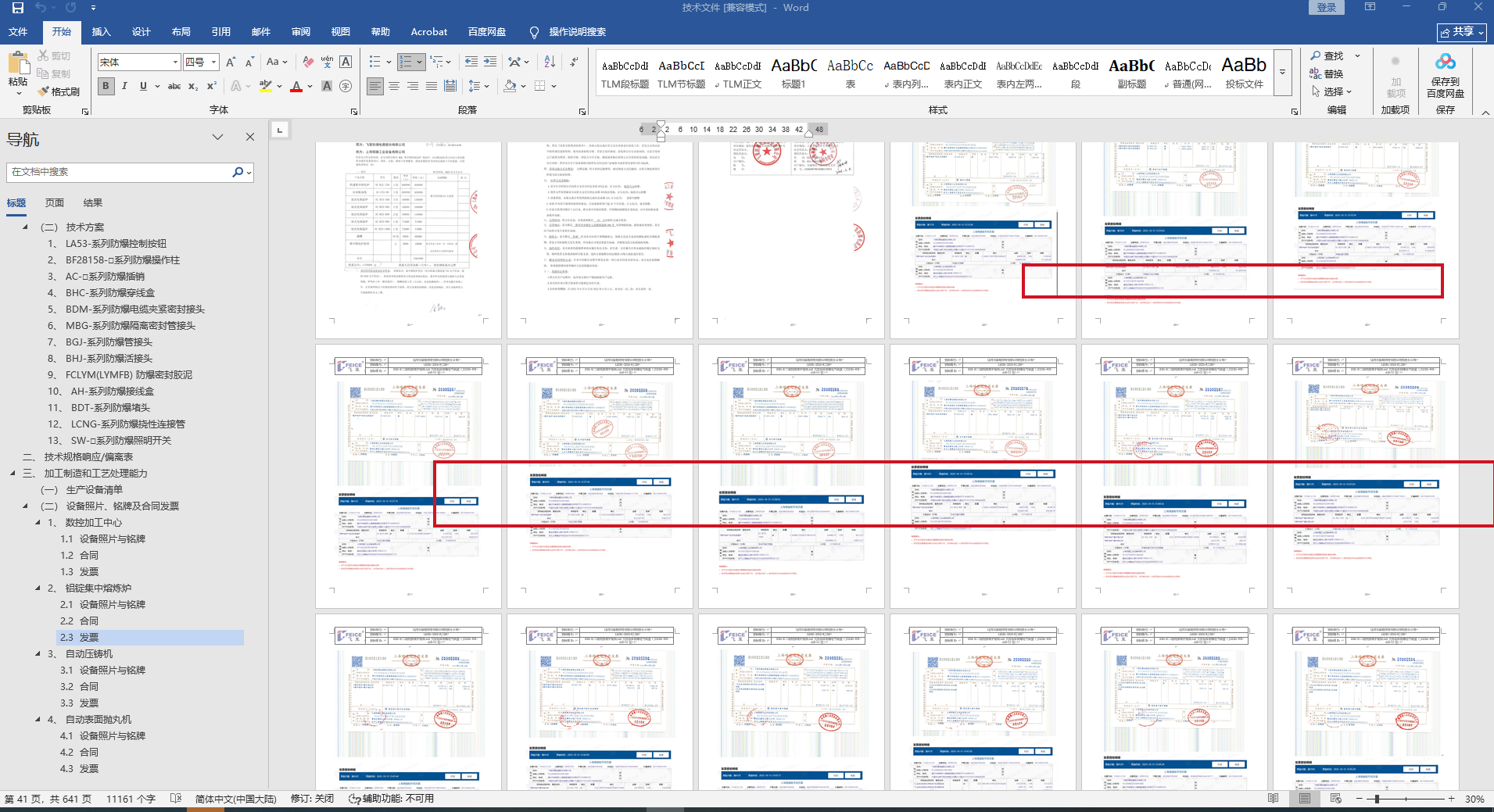Image resolution: width=1494 pixels, height=812 pixels.
Task: Click the Paste clipboard icon
Action: coord(17,63)
